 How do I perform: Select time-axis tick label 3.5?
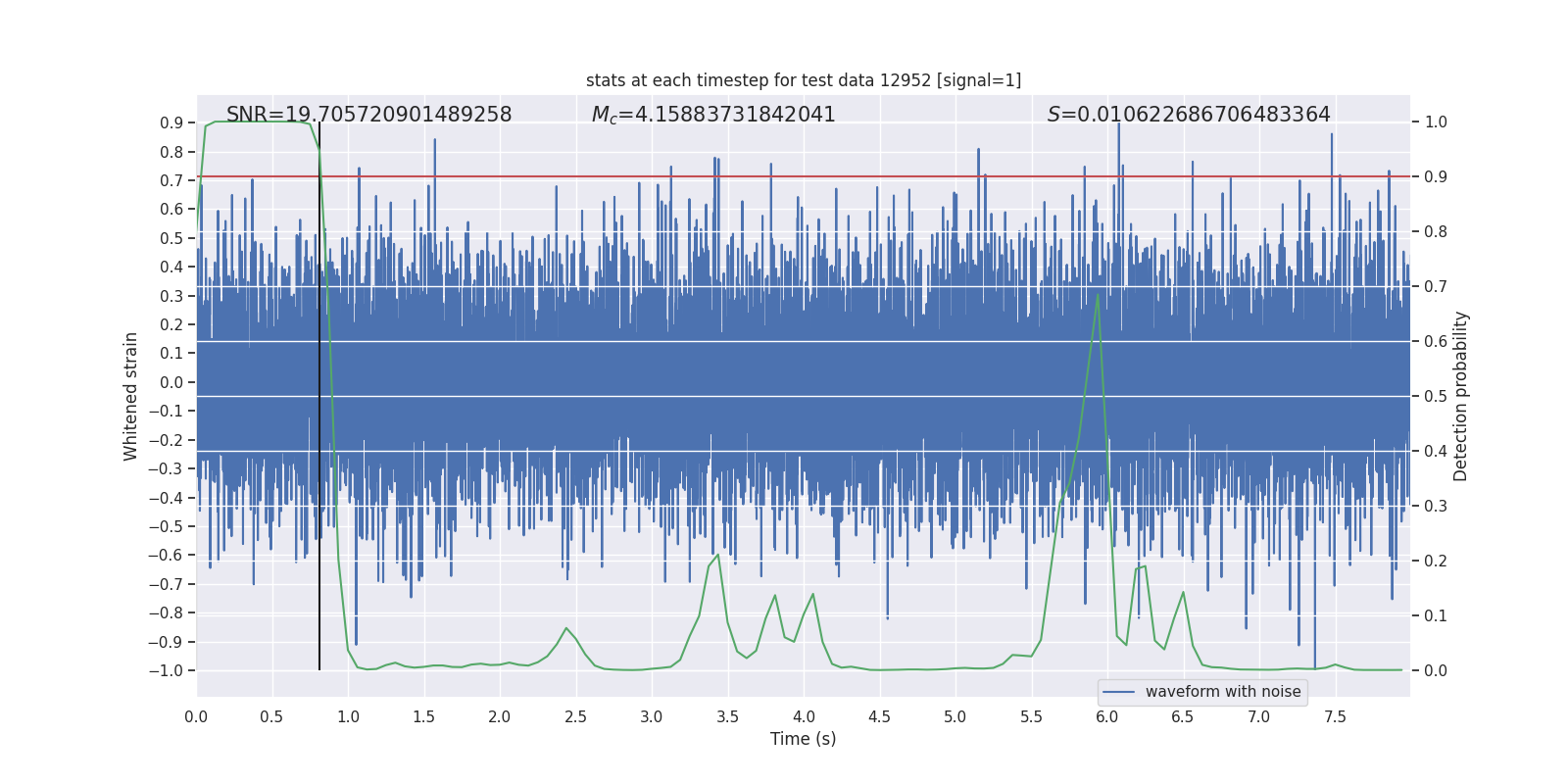(x=728, y=716)
